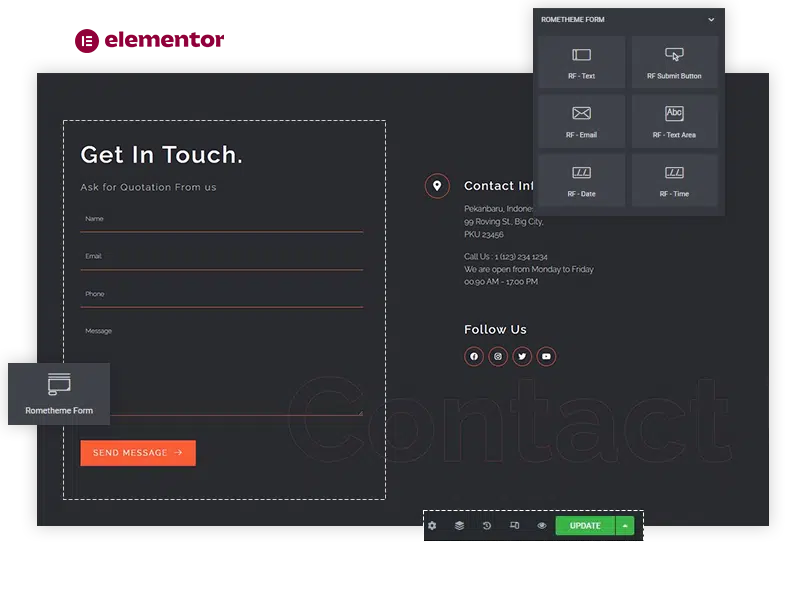Viewport: 800px width, 600px height.
Task: Open the YouTube social icon
Action: pyautogui.click(x=546, y=356)
